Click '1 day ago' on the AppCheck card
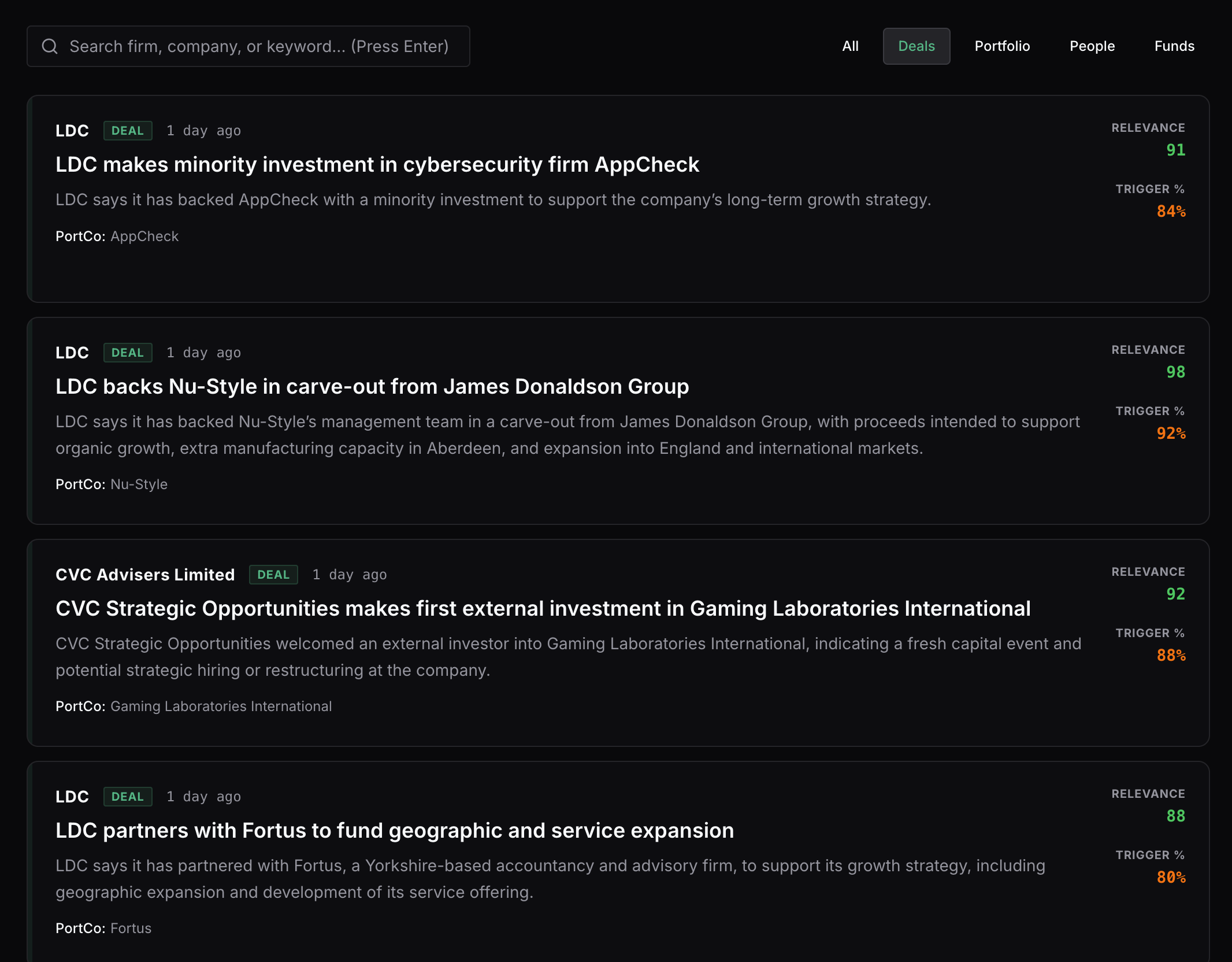 point(204,131)
